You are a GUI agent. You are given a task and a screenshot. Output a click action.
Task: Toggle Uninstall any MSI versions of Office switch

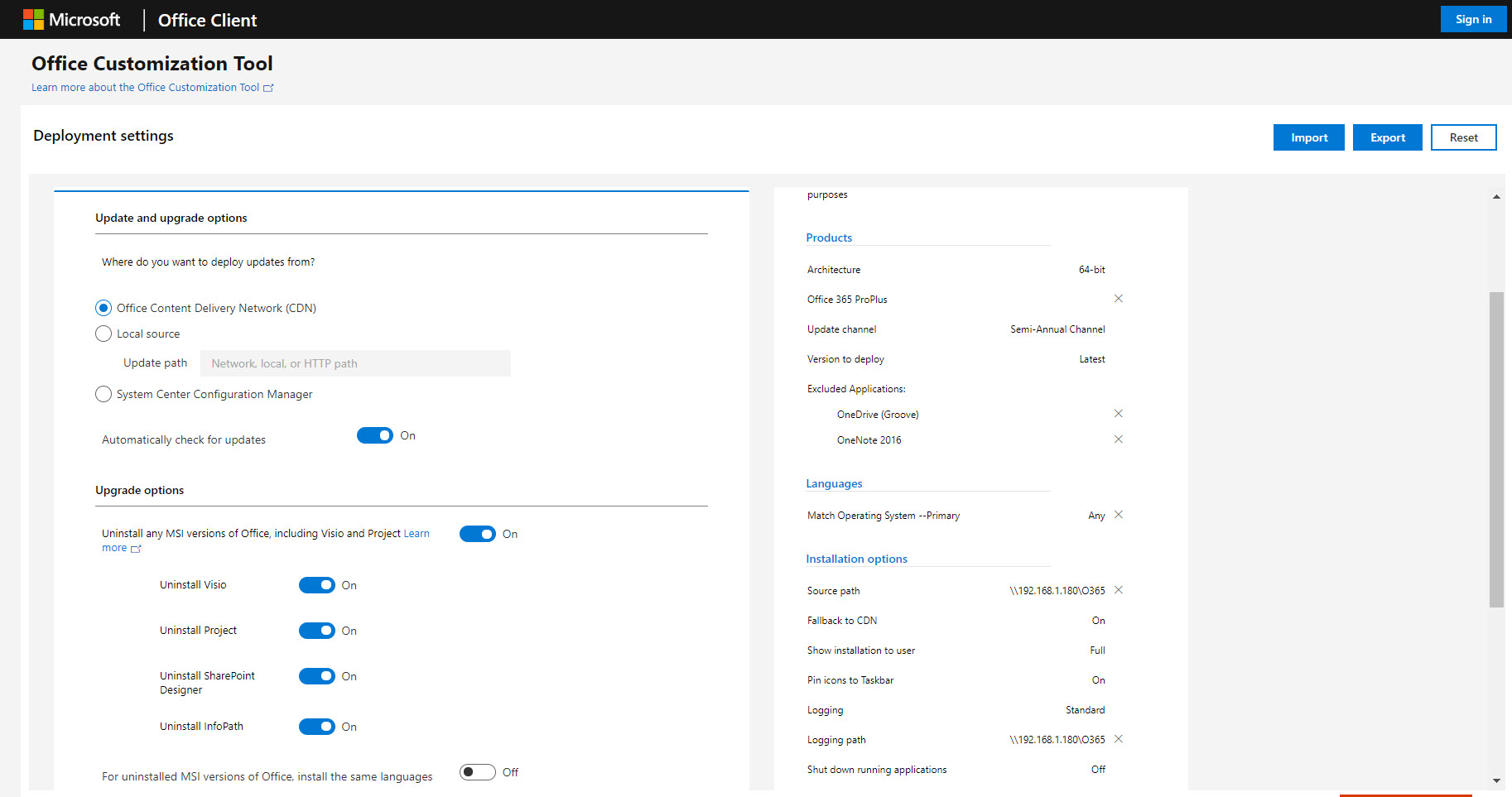[x=478, y=534]
